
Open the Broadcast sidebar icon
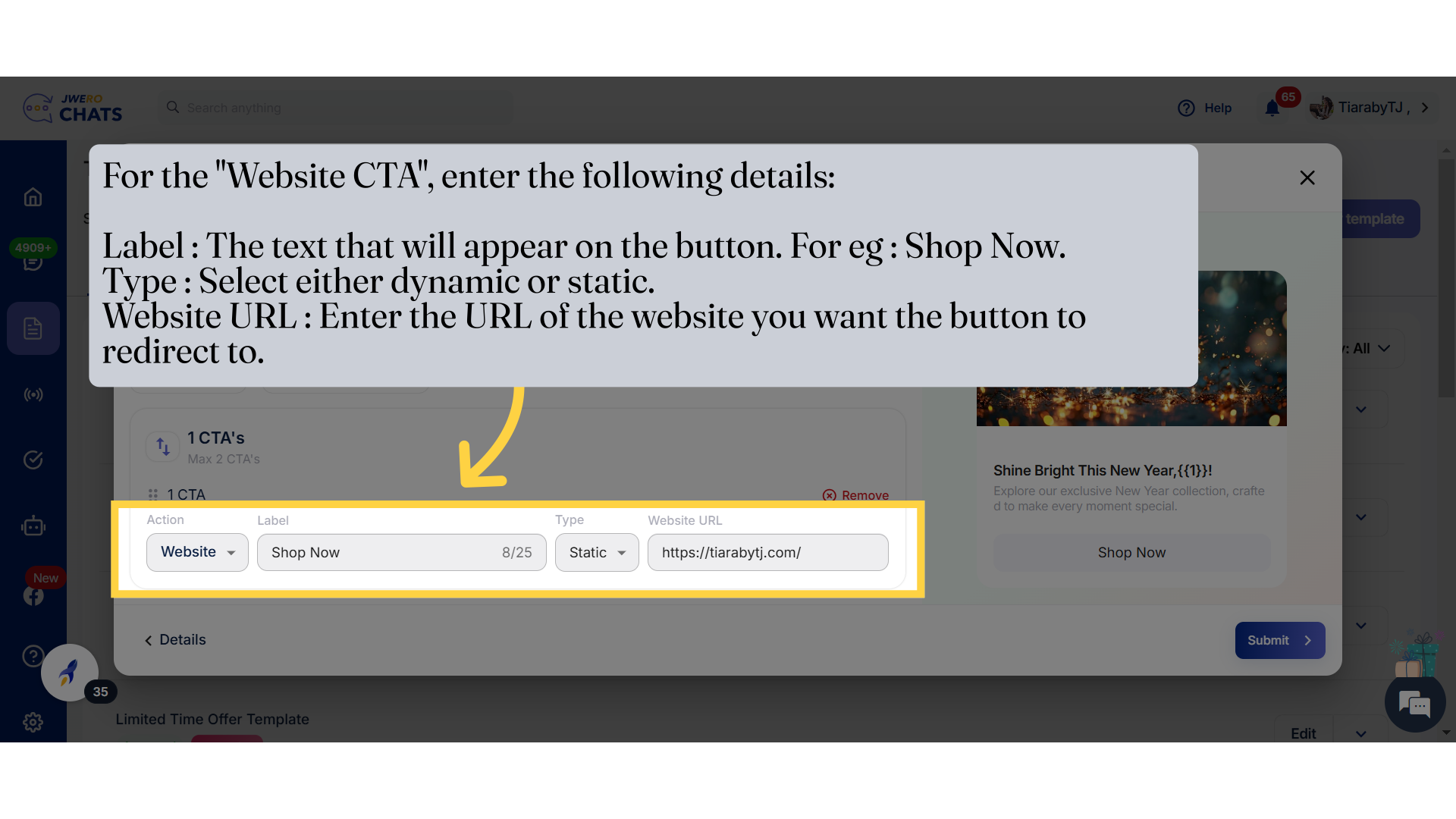33,394
